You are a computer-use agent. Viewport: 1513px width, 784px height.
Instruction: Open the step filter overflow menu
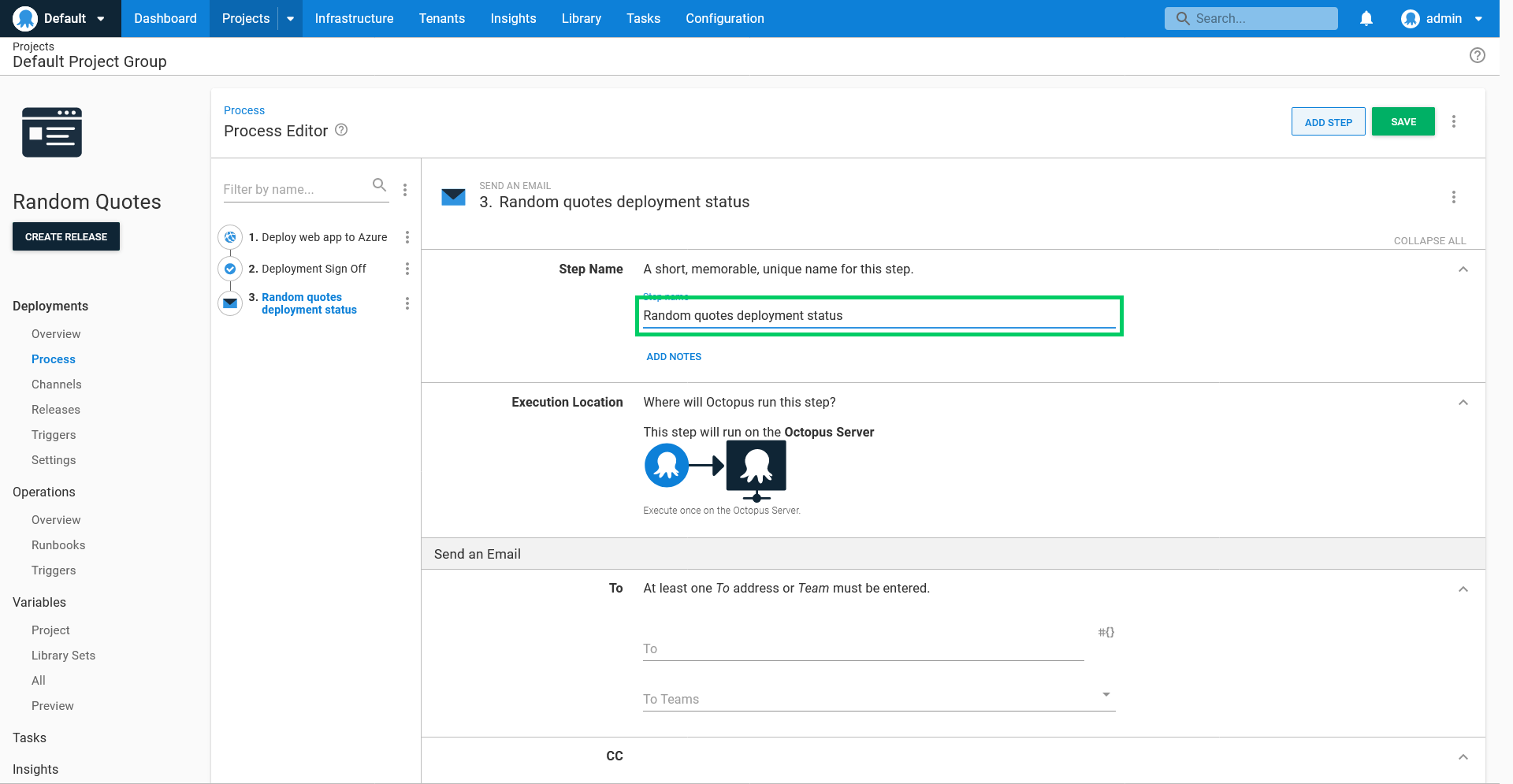point(405,190)
